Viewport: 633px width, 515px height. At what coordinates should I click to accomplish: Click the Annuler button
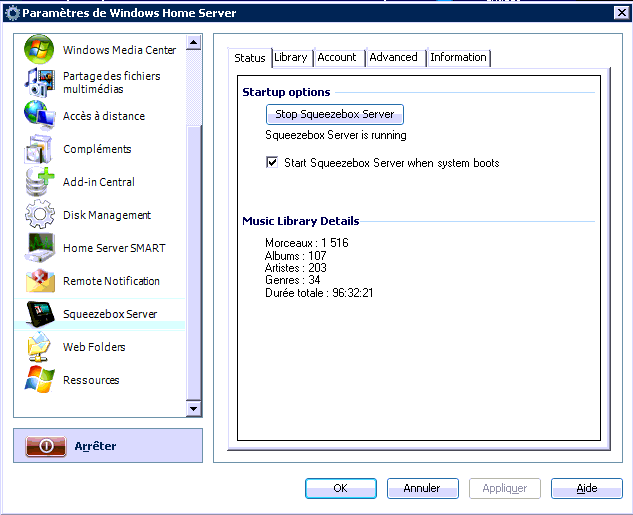point(423,488)
